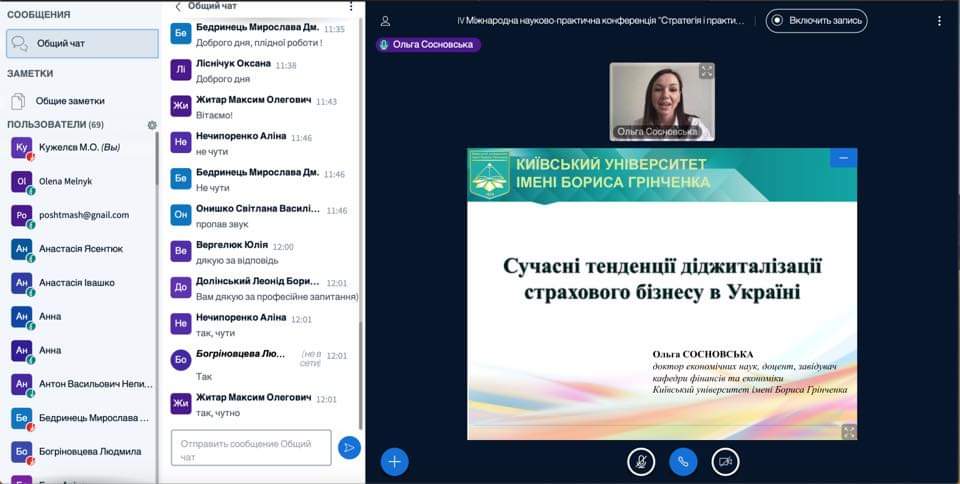Open the main options three-dot menu
The image size is (960, 484).
[939, 21]
